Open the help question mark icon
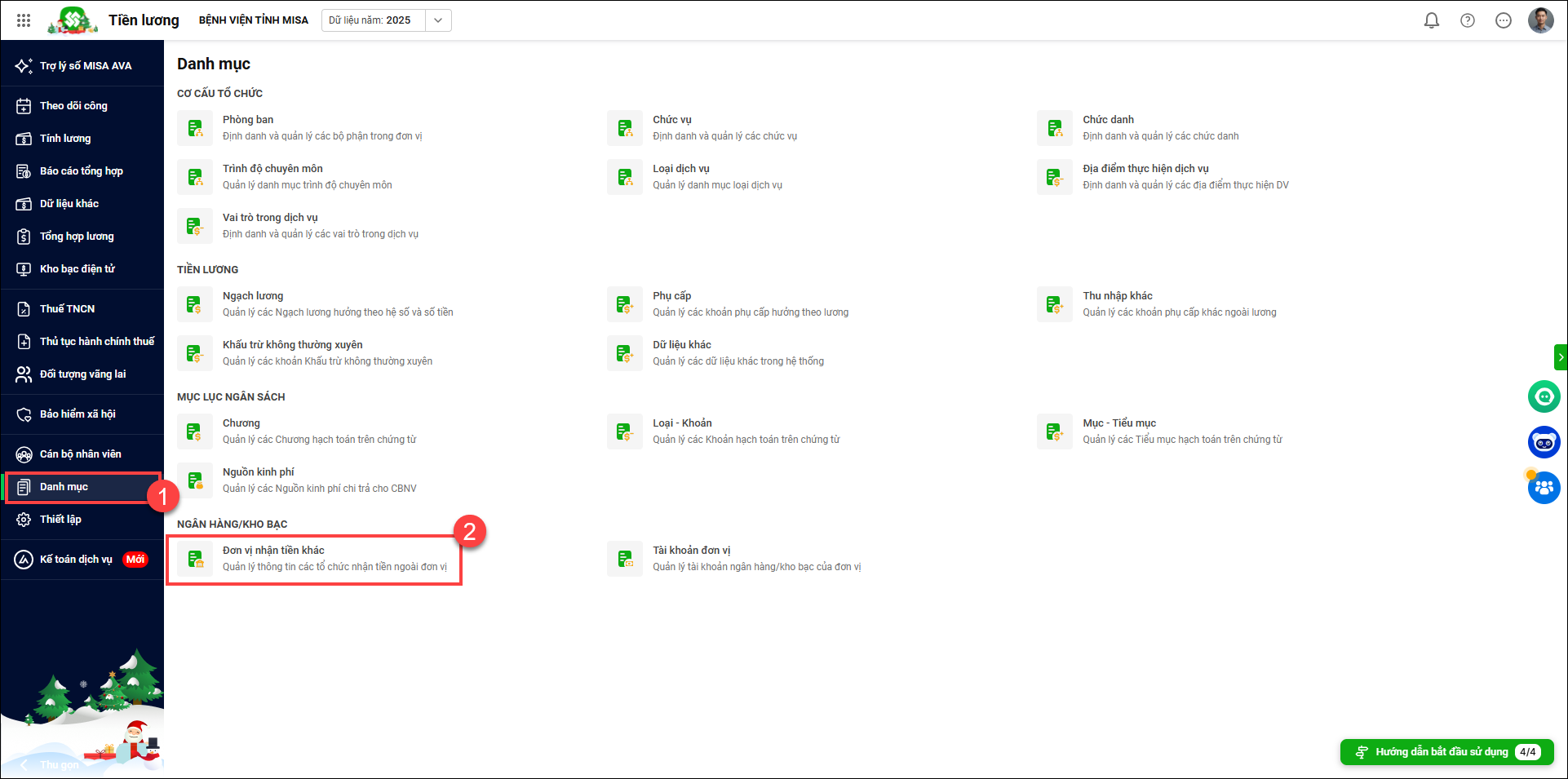This screenshot has height=779, width=1568. [x=1467, y=20]
